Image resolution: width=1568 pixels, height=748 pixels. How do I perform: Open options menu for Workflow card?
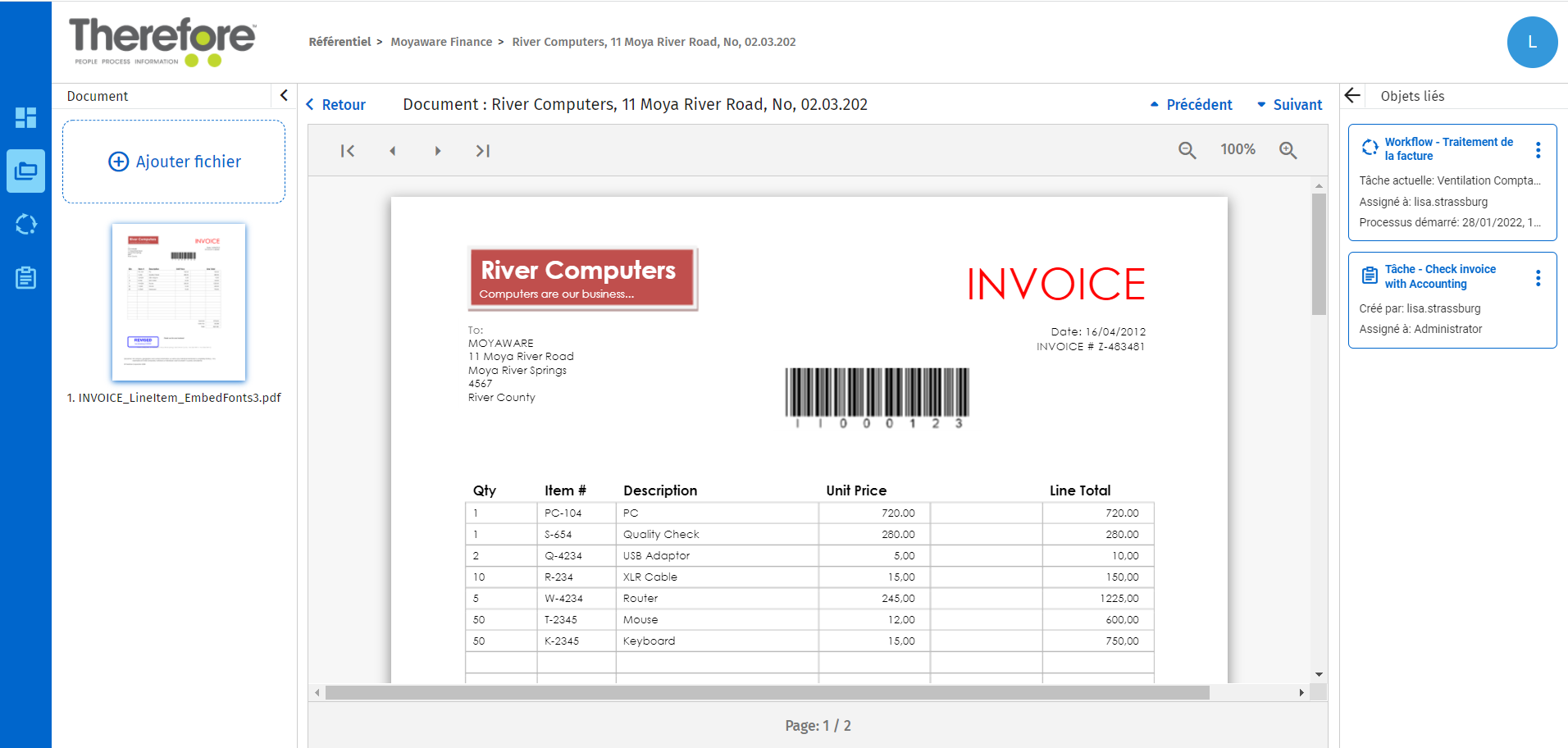click(1538, 149)
